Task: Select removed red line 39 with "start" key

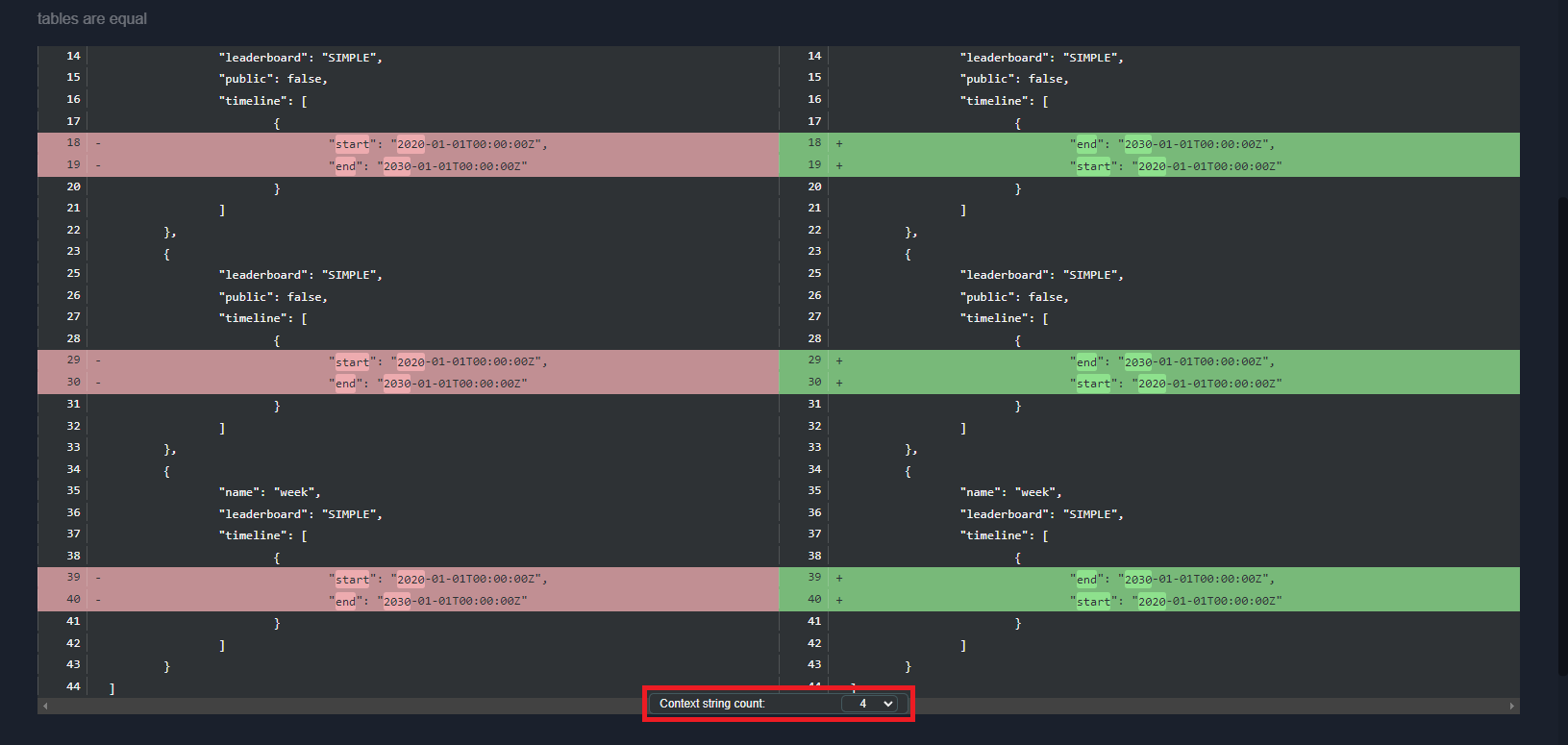Action: [x=408, y=578]
